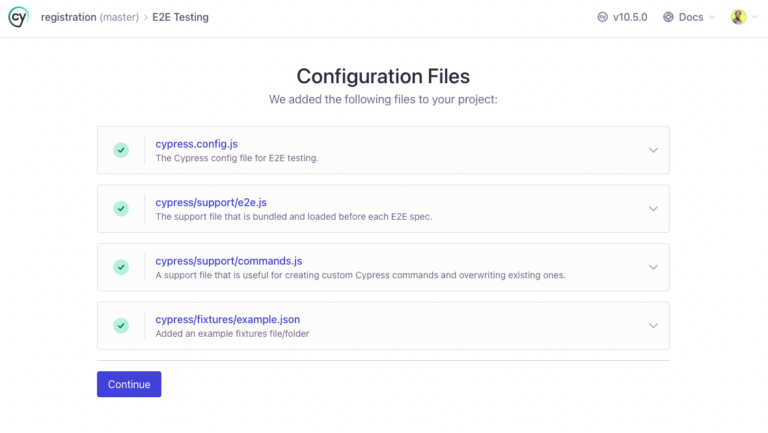
Task: Select the E2E Testing breadcrumb
Action: 180,17
